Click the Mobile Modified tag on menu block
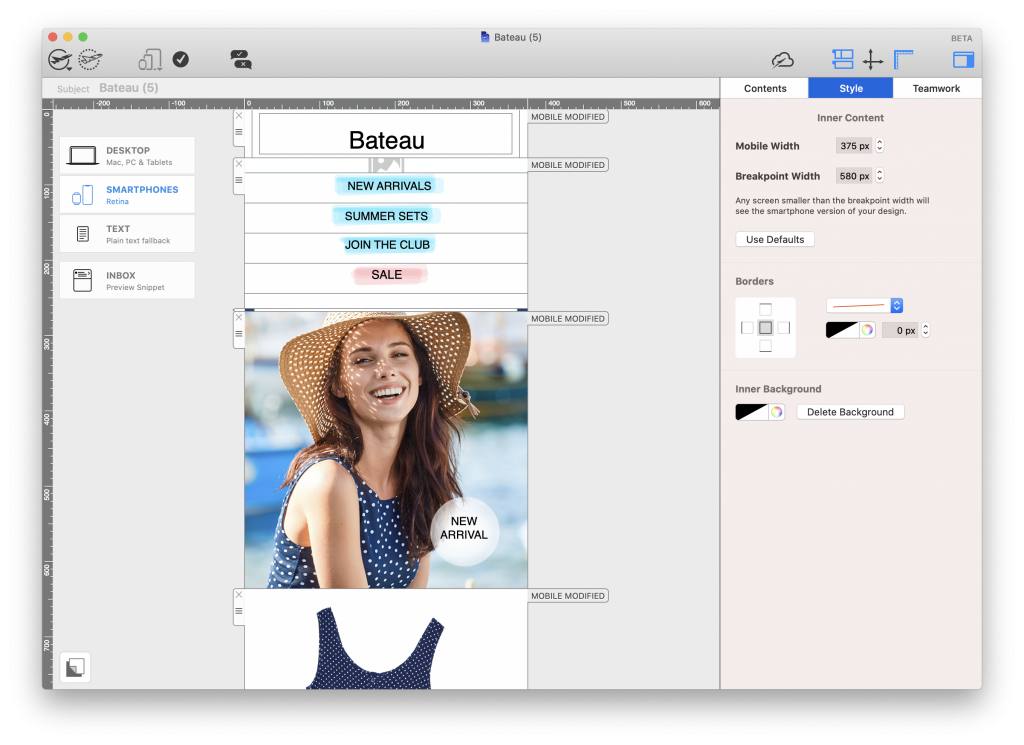1024x745 pixels. pyautogui.click(x=568, y=165)
